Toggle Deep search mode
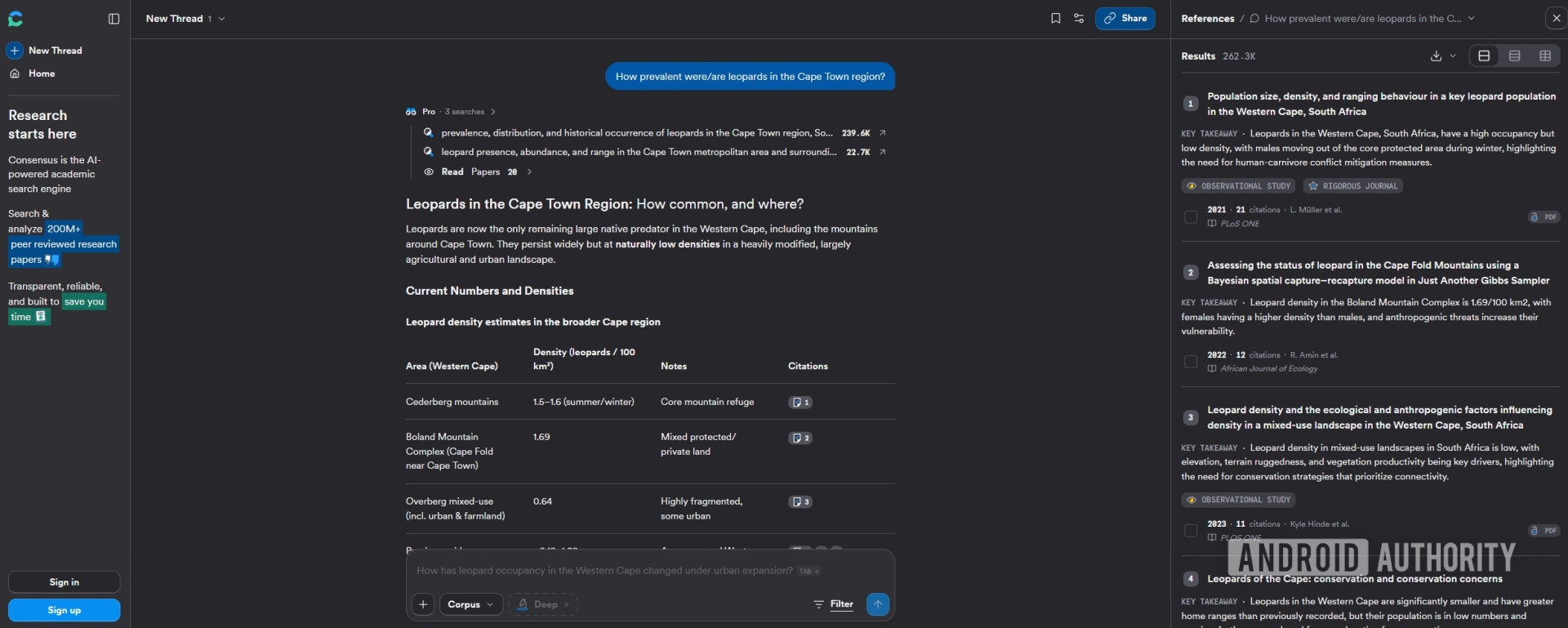 (543, 604)
